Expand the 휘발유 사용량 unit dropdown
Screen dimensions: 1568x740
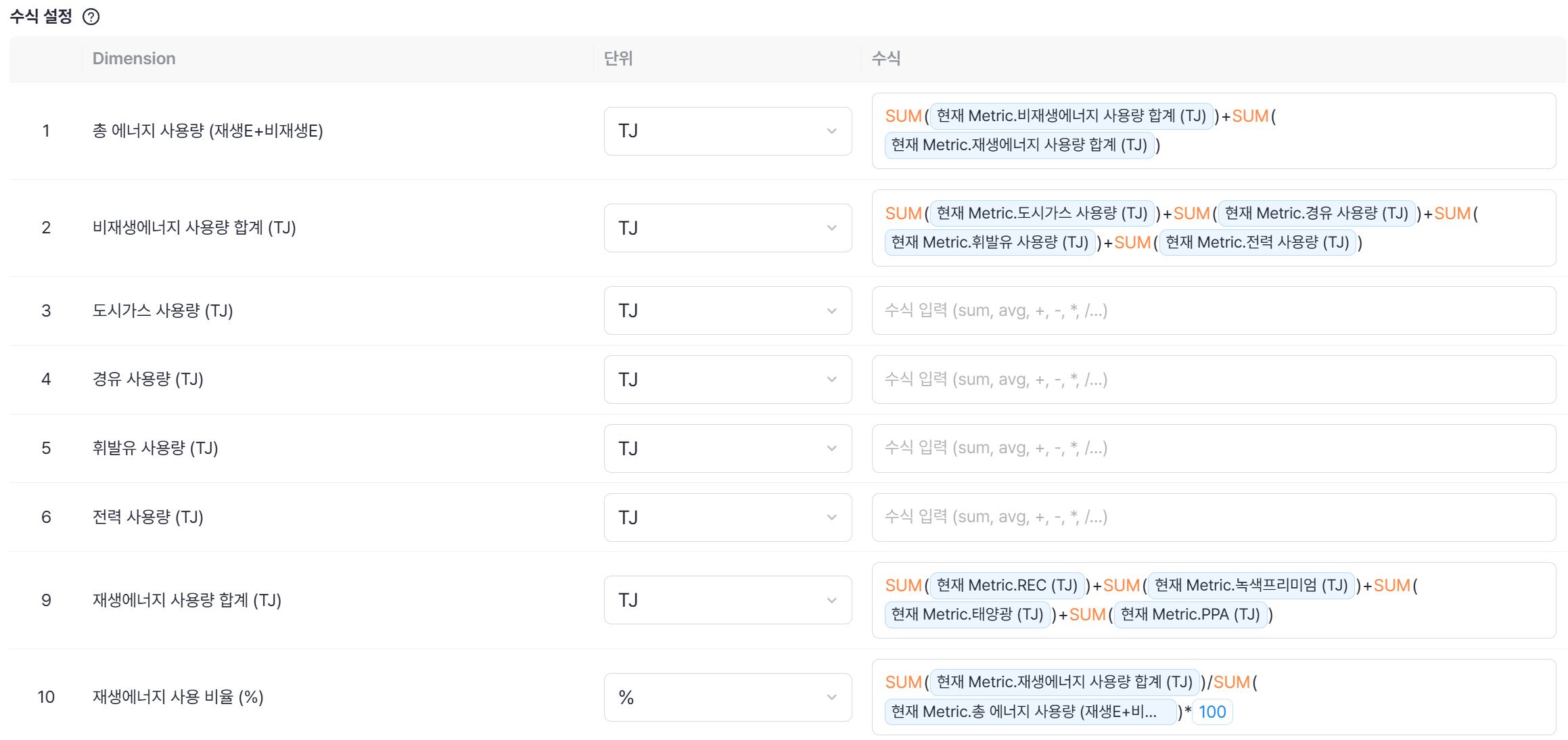click(727, 448)
